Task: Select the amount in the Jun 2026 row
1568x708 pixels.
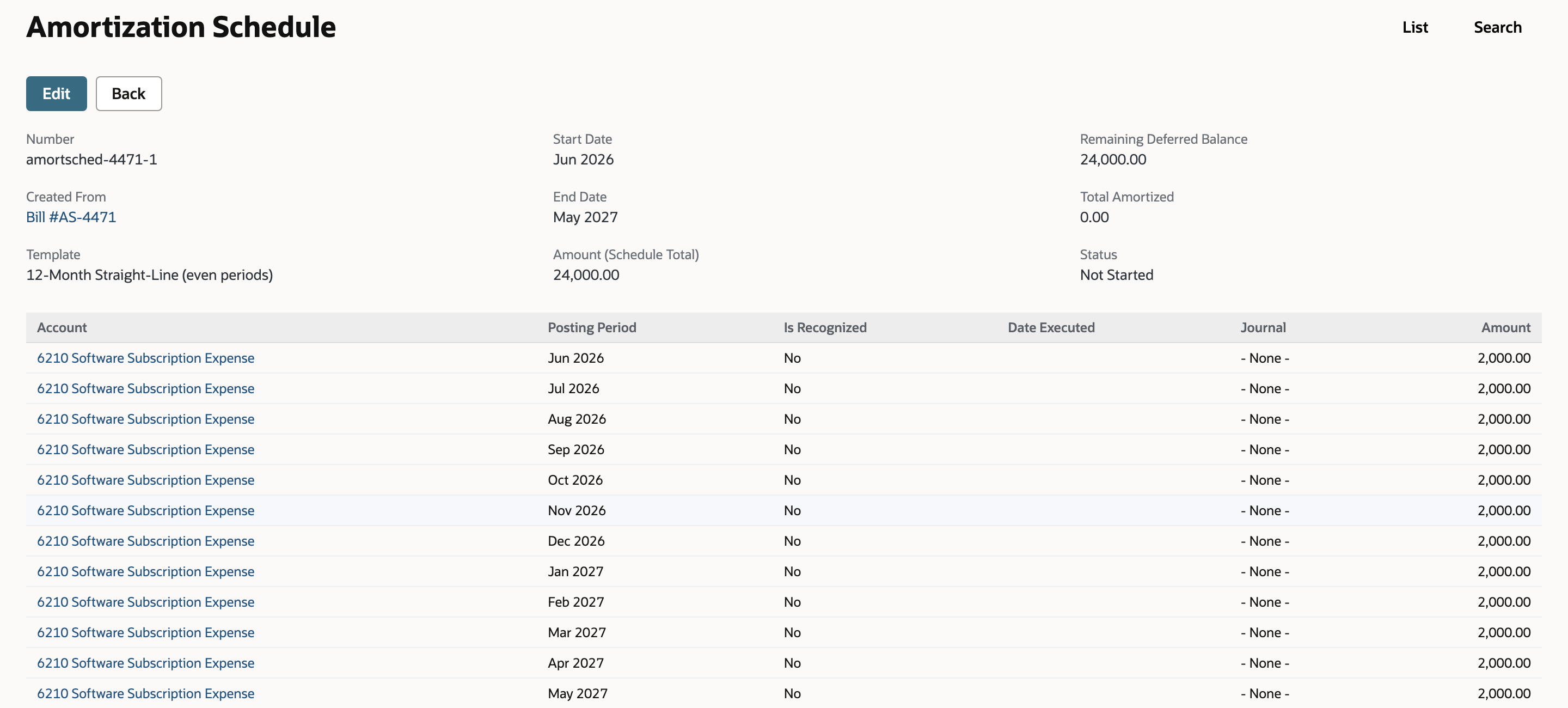Action: (1503, 358)
